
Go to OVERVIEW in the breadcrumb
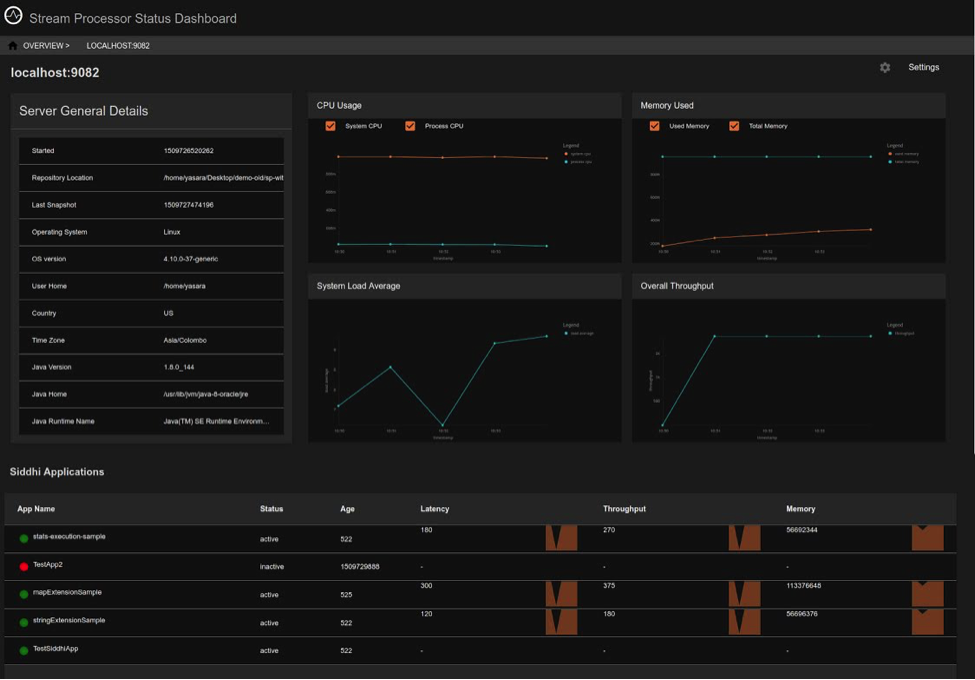point(45,46)
